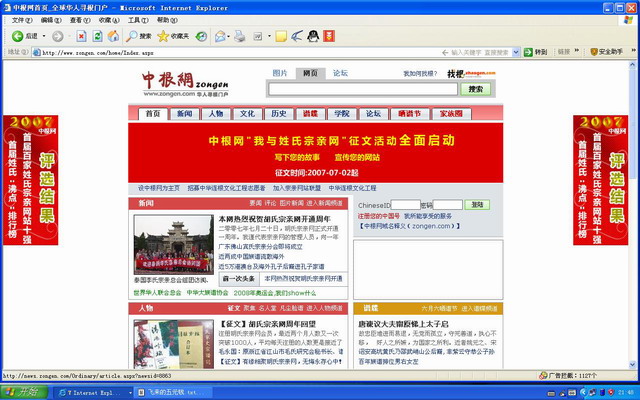The height and width of the screenshot is (400, 640).
Task: Click the yellow sticky note icon
Action: [x=281, y=36]
